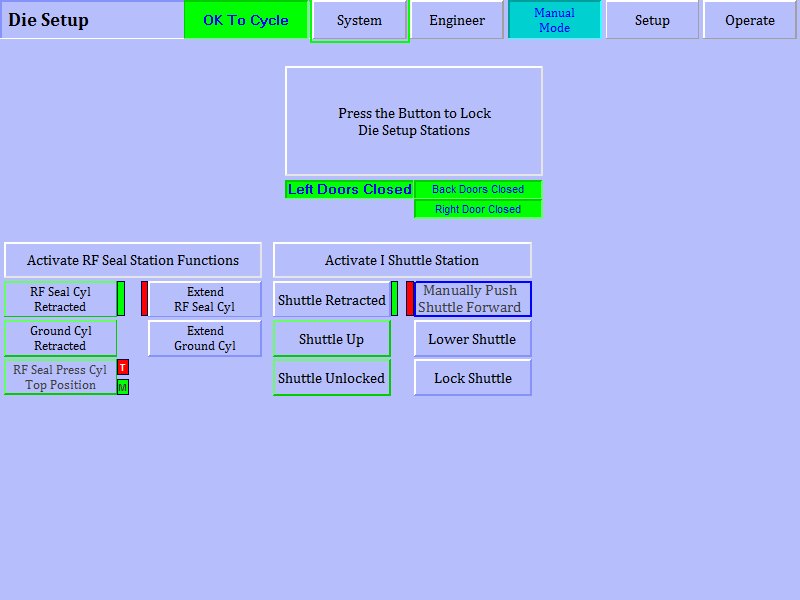Click Lower Shuttle button
800x600 pixels.
tap(472, 339)
